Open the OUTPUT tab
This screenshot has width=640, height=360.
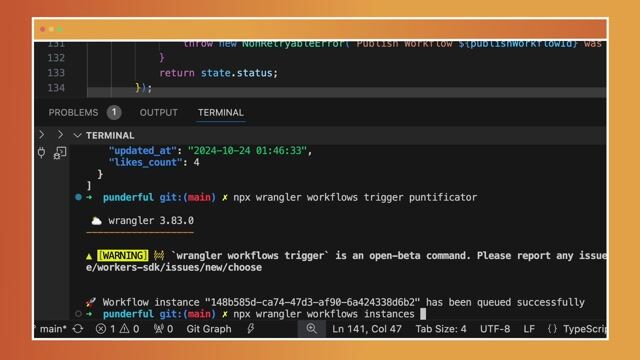click(158, 113)
